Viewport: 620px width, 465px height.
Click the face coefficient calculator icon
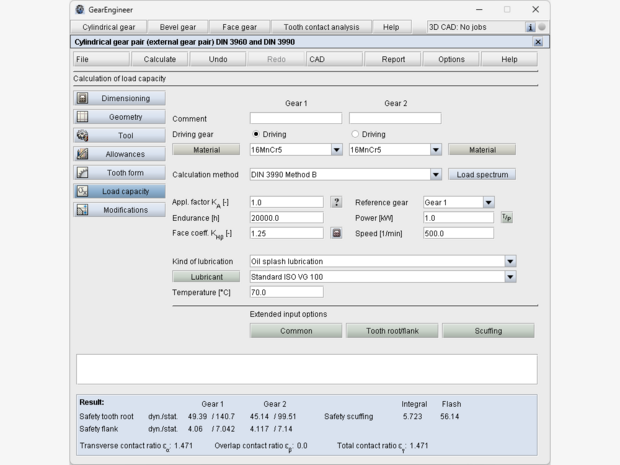coord(336,233)
